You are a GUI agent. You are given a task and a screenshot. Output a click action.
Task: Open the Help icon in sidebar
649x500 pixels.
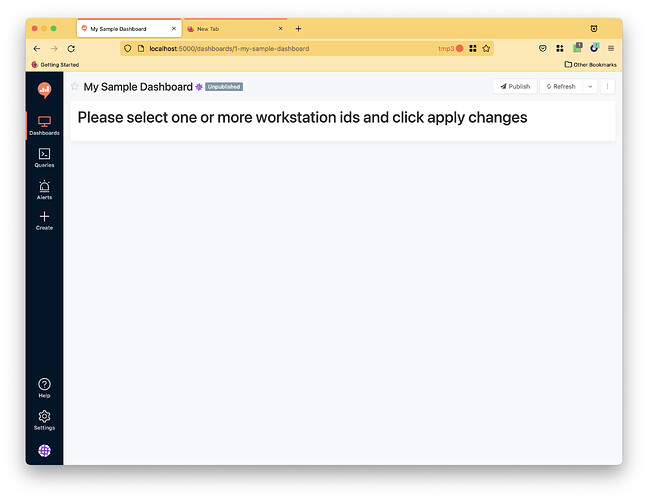44,388
